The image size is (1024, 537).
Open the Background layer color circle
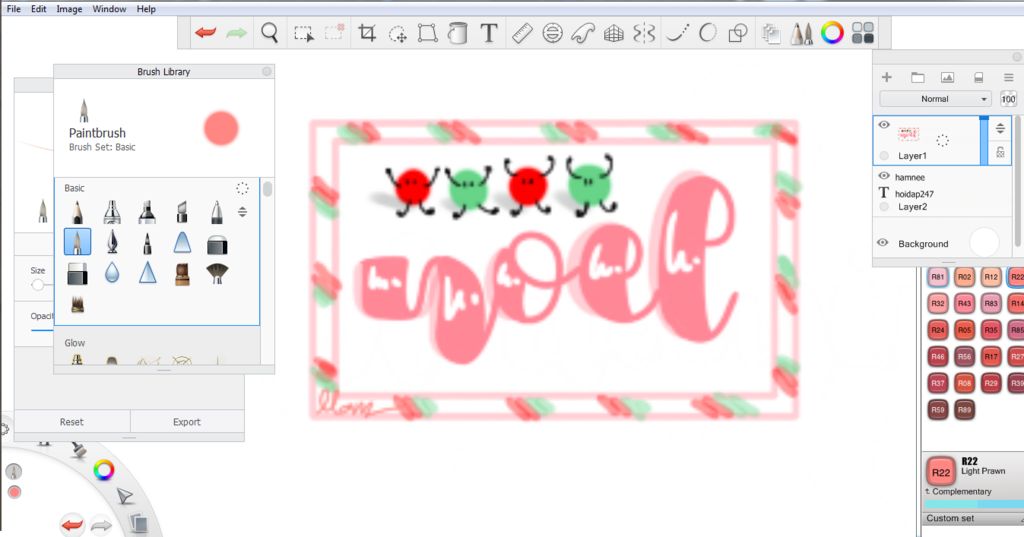pyautogui.click(x=984, y=242)
